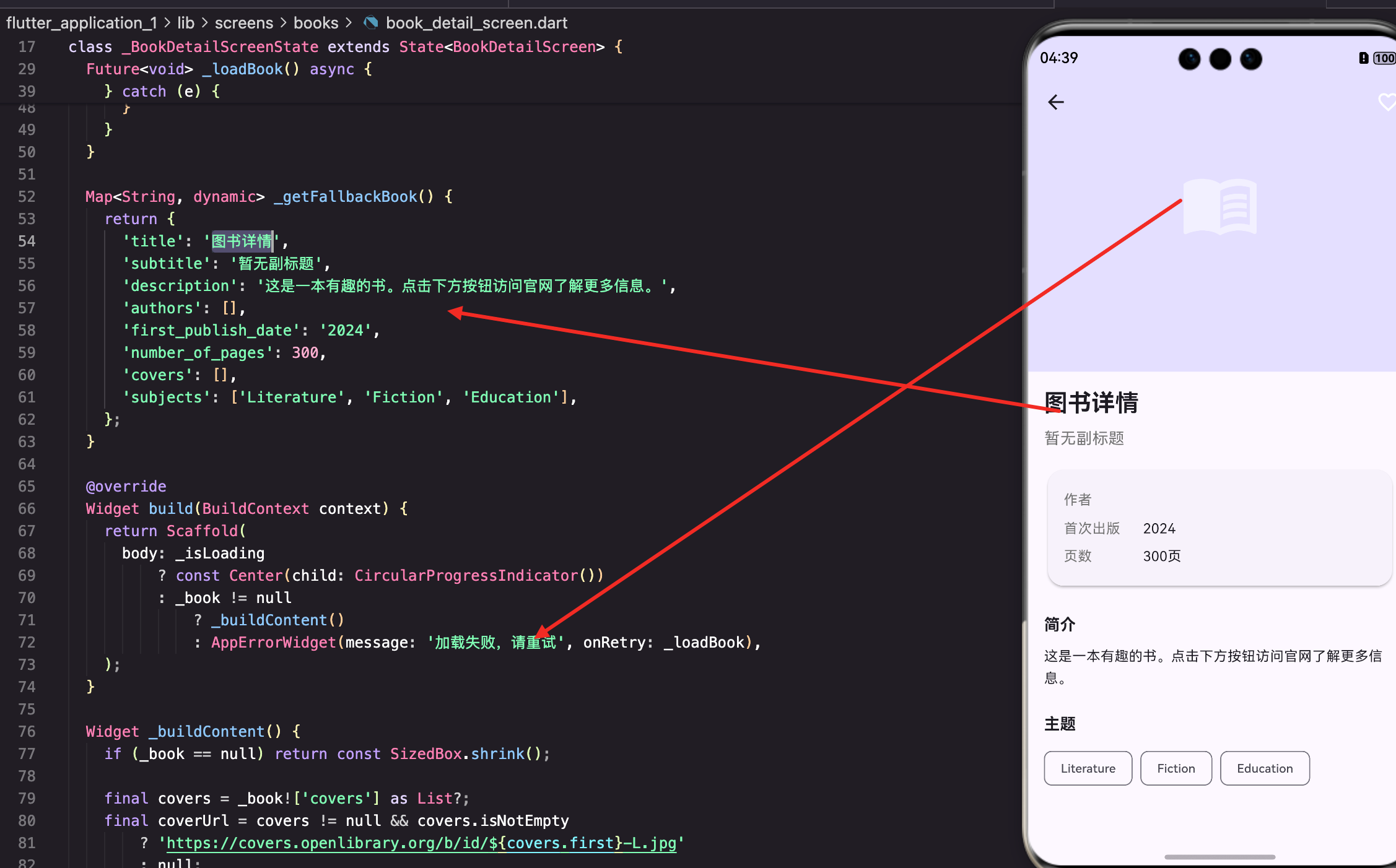Open the lib breadcrumb folder
1396x868 pixels.
coord(186,23)
